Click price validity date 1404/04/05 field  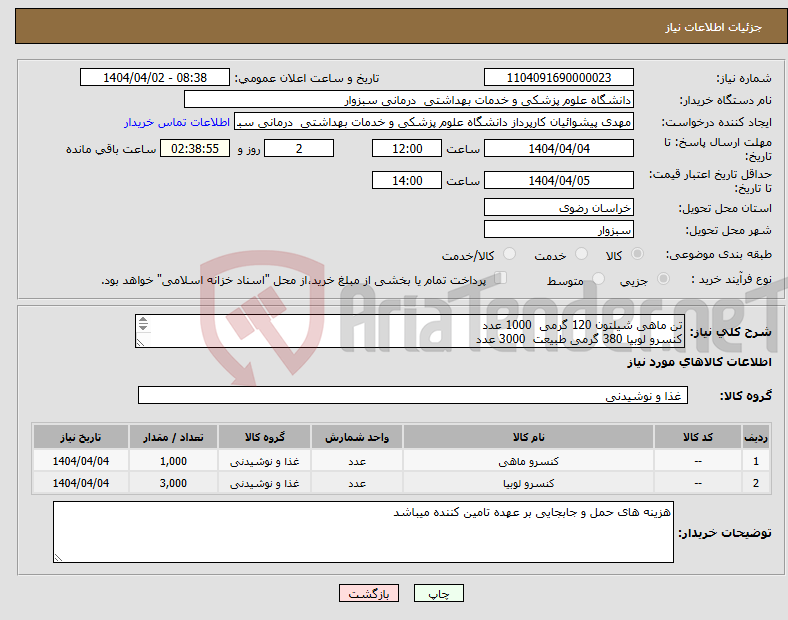click(x=559, y=180)
